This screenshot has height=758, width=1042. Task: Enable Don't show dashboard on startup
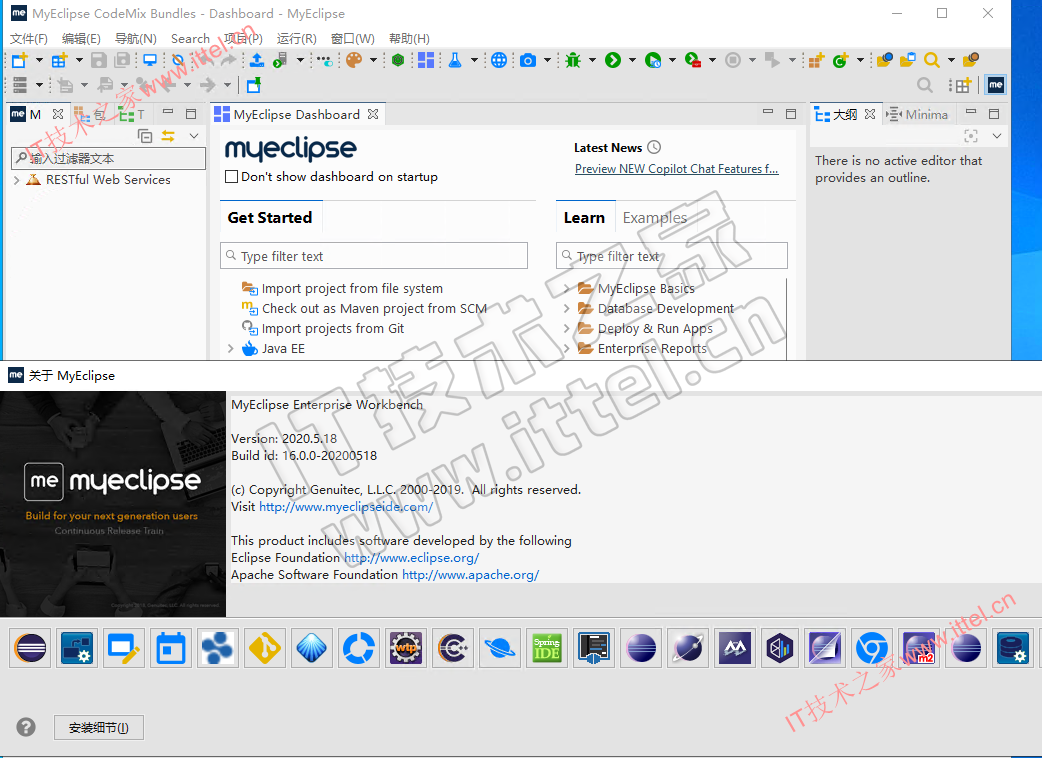click(x=232, y=177)
